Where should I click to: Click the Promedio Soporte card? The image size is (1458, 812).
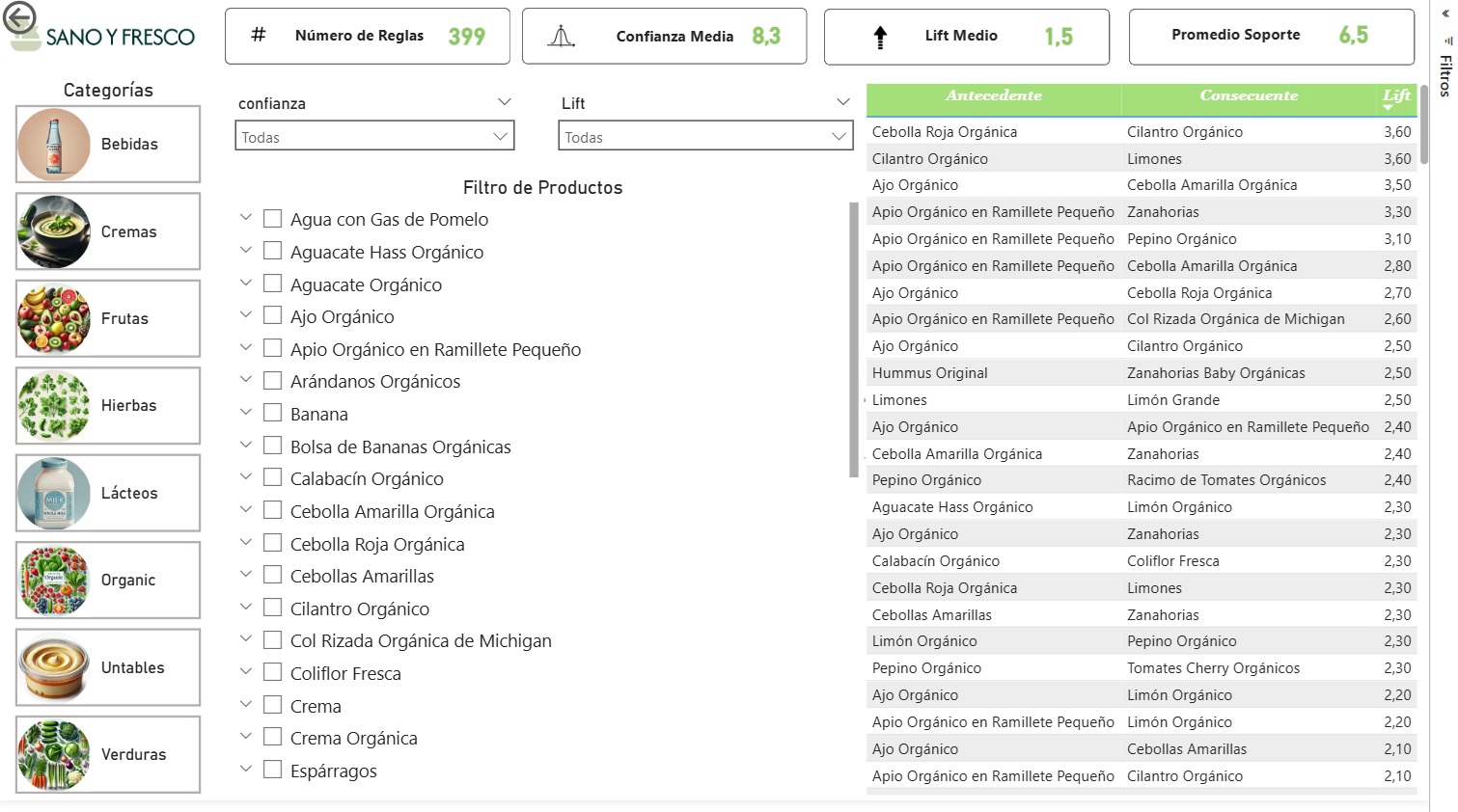pos(1271,37)
